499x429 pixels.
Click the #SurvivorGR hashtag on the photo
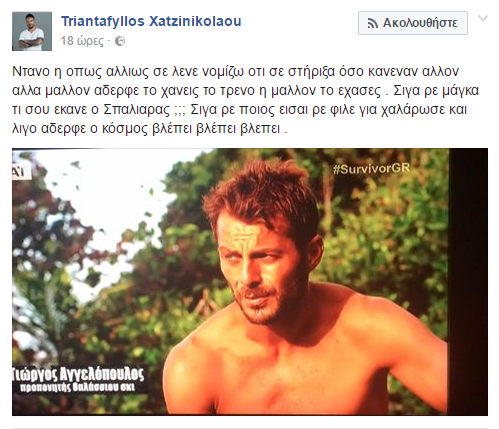371,169
